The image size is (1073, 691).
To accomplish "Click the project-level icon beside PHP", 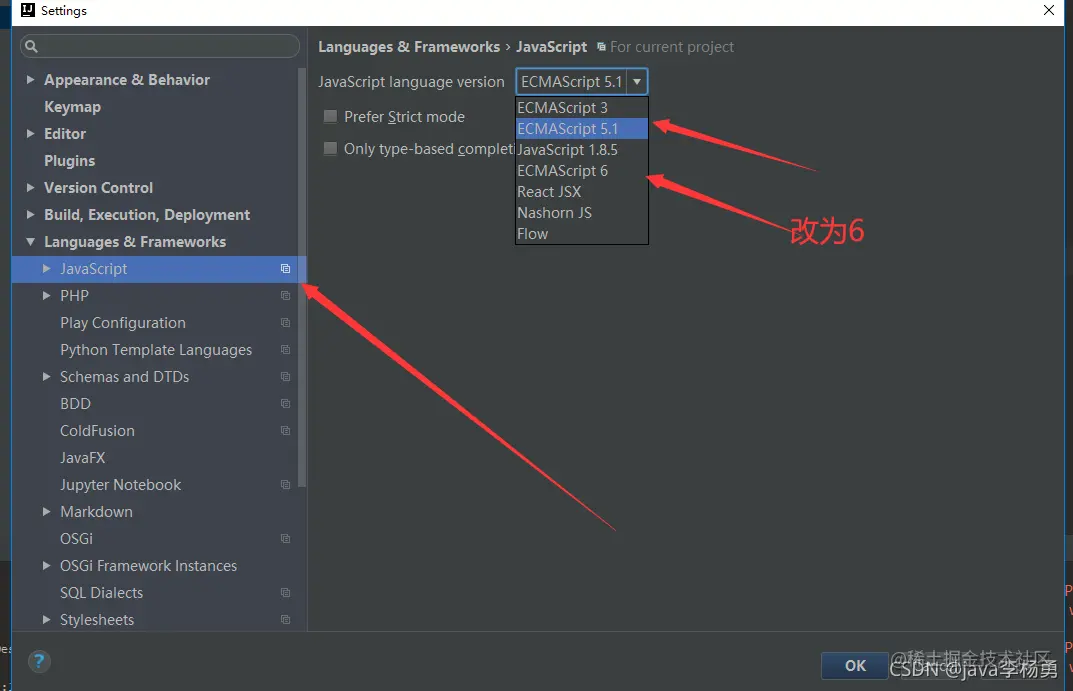I will [285, 296].
